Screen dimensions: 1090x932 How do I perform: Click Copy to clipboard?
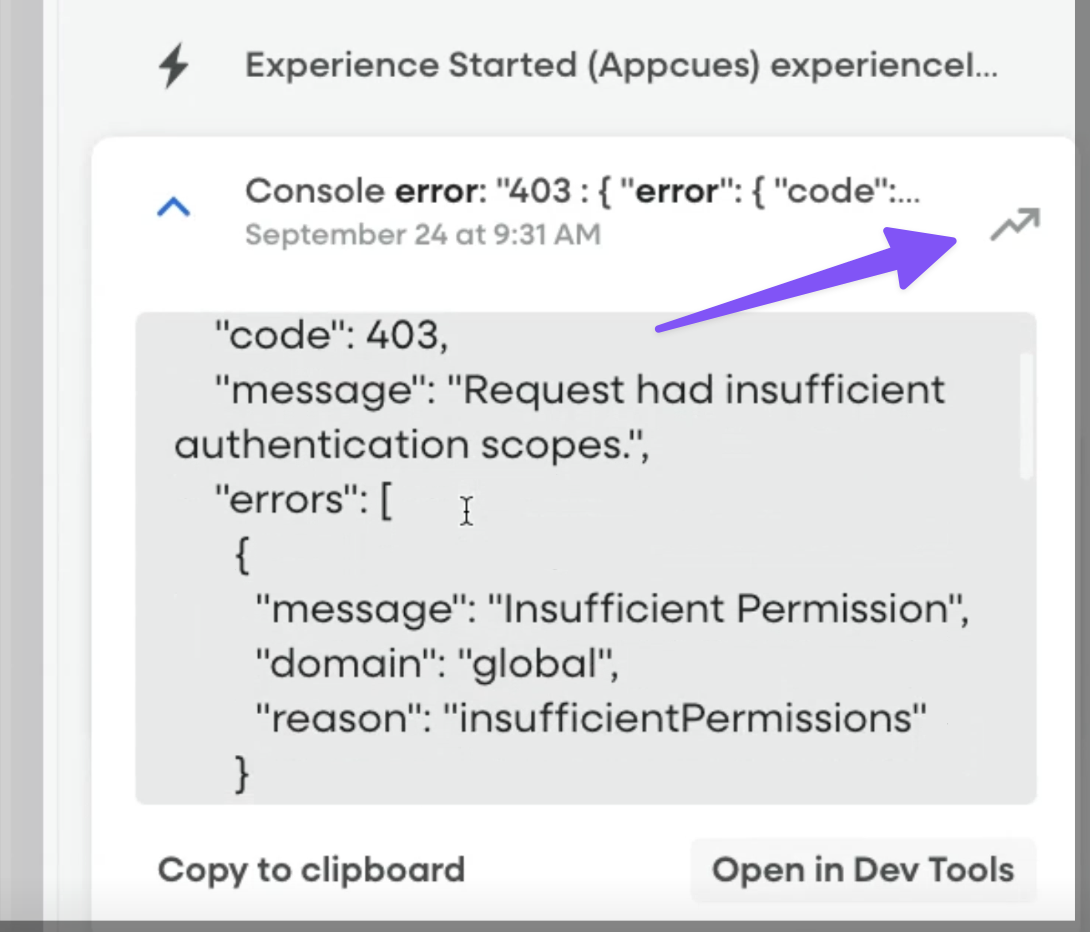[310, 870]
